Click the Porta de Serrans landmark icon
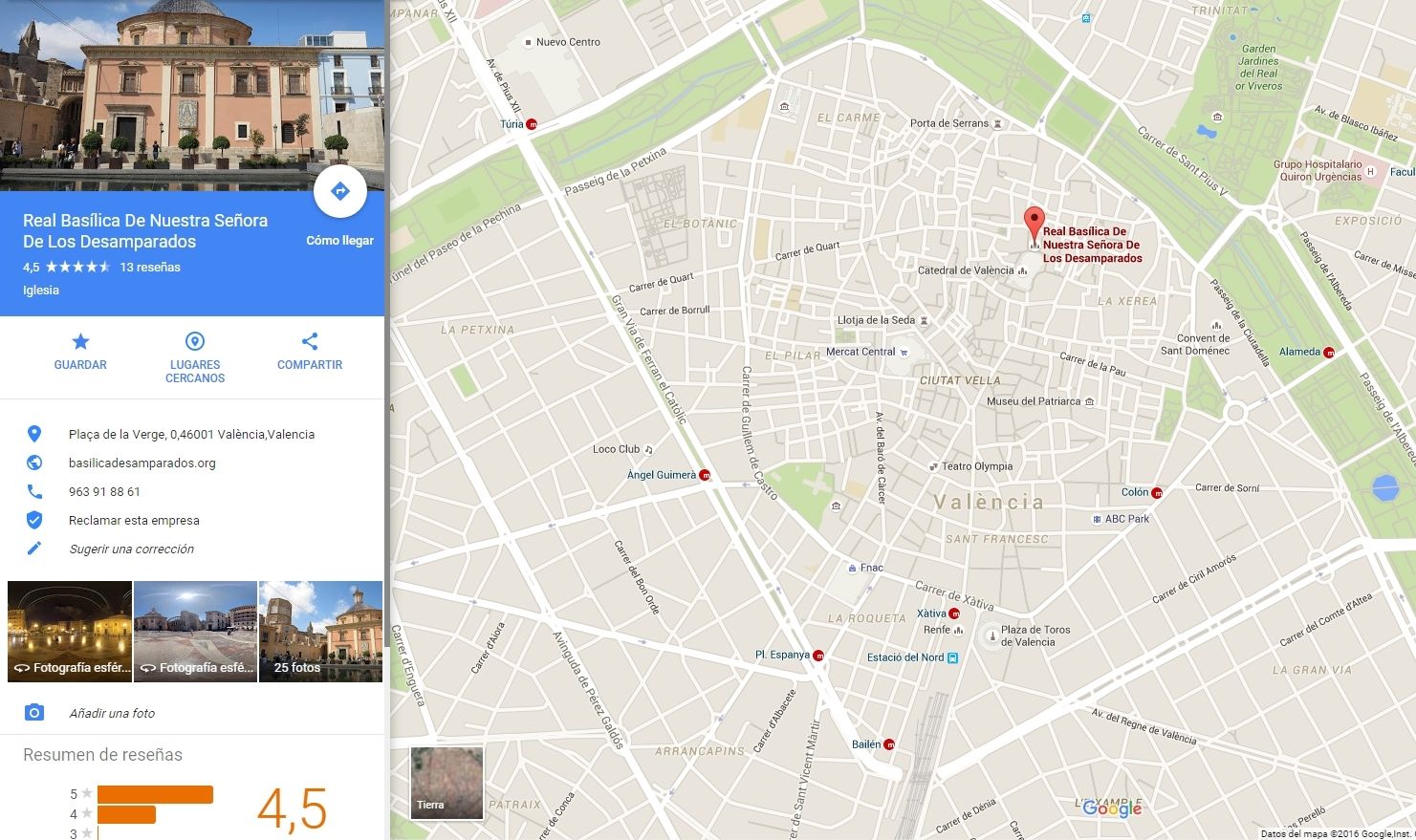Viewport: 1416px width, 840px height. [997, 123]
